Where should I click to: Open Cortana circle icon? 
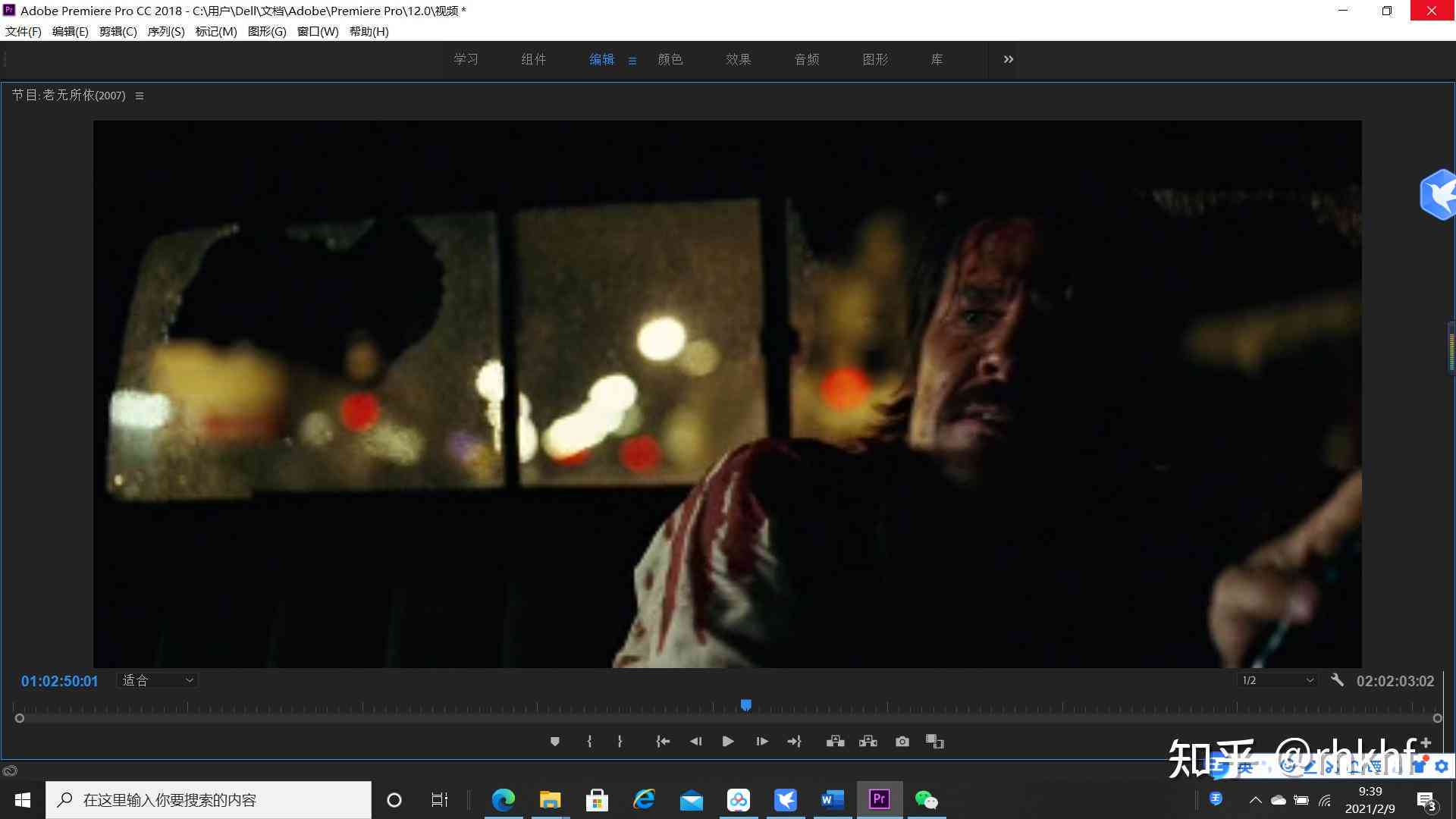click(394, 800)
